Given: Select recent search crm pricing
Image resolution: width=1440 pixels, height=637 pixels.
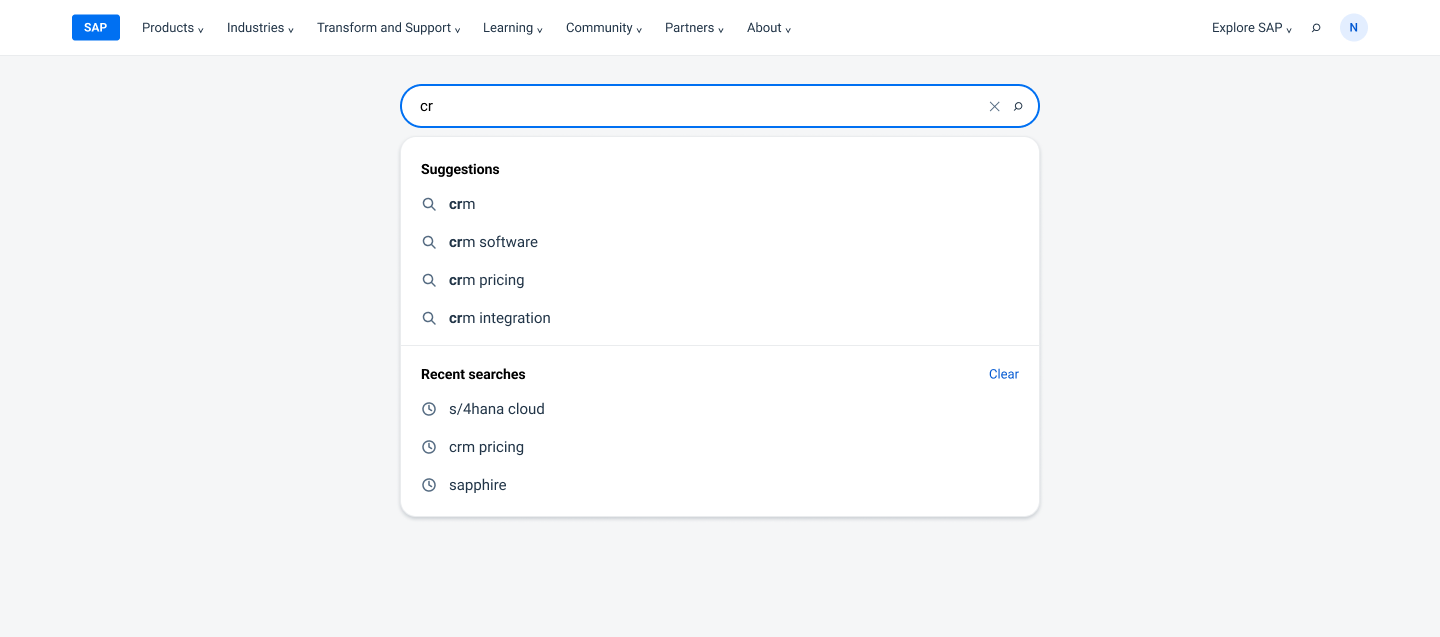Looking at the screenshot, I should pos(720,447).
